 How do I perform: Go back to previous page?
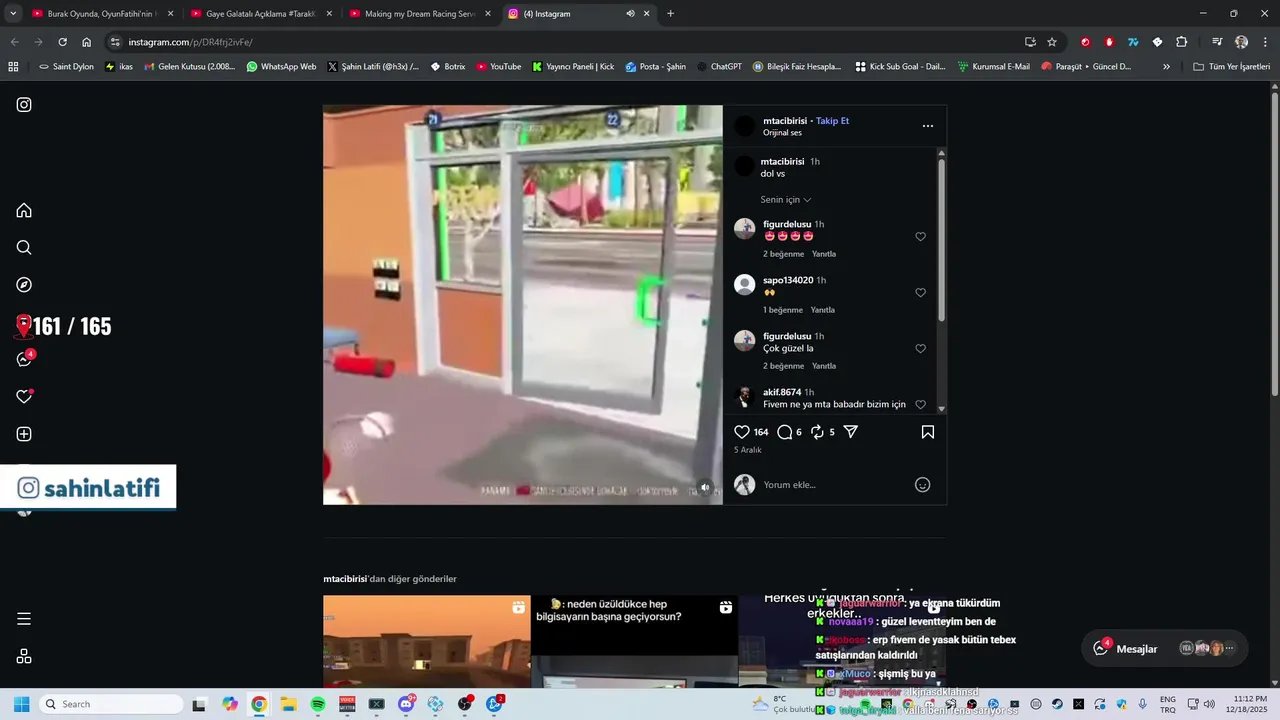(x=14, y=42)
